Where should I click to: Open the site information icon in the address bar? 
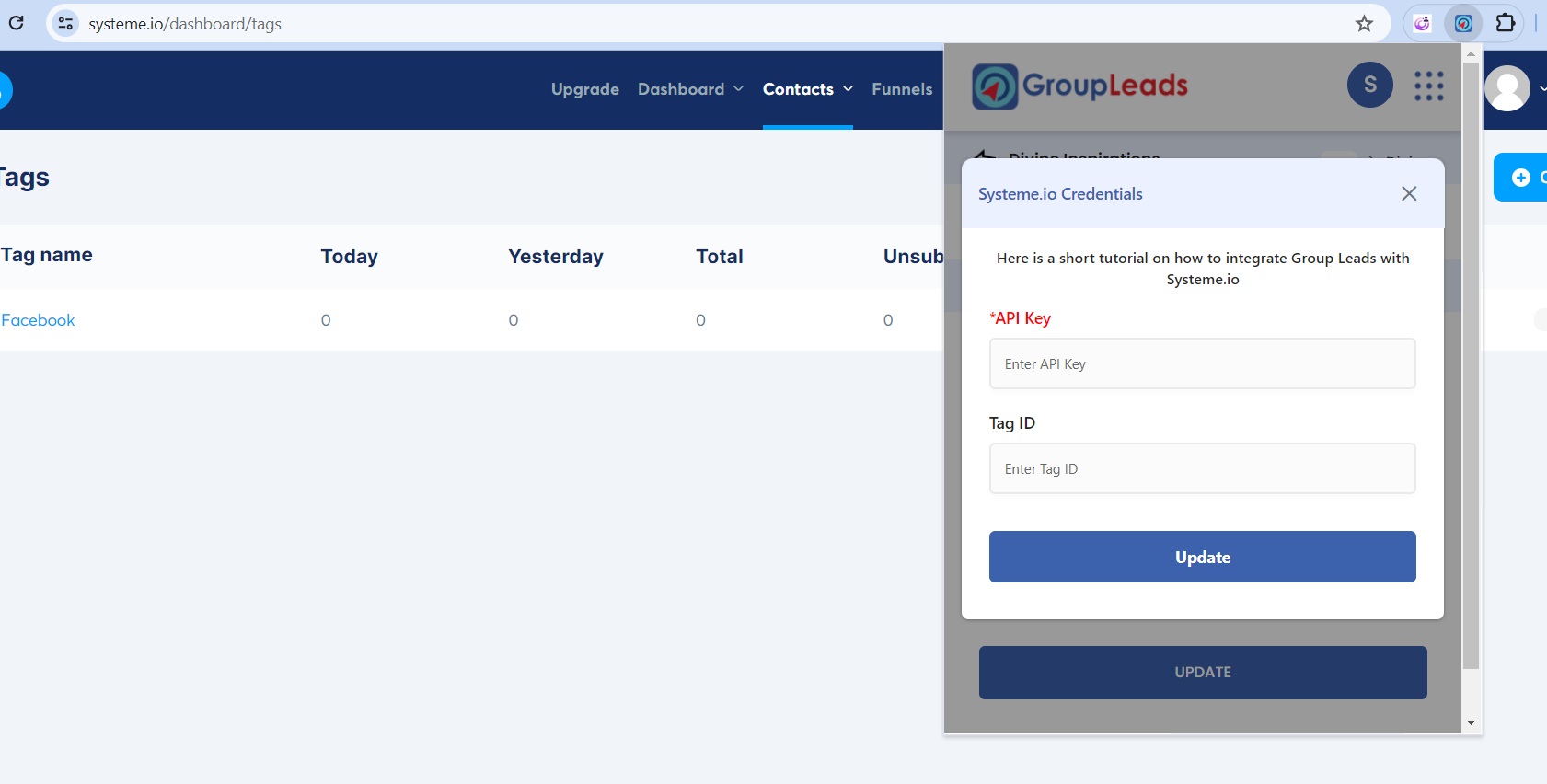point(65,23)
